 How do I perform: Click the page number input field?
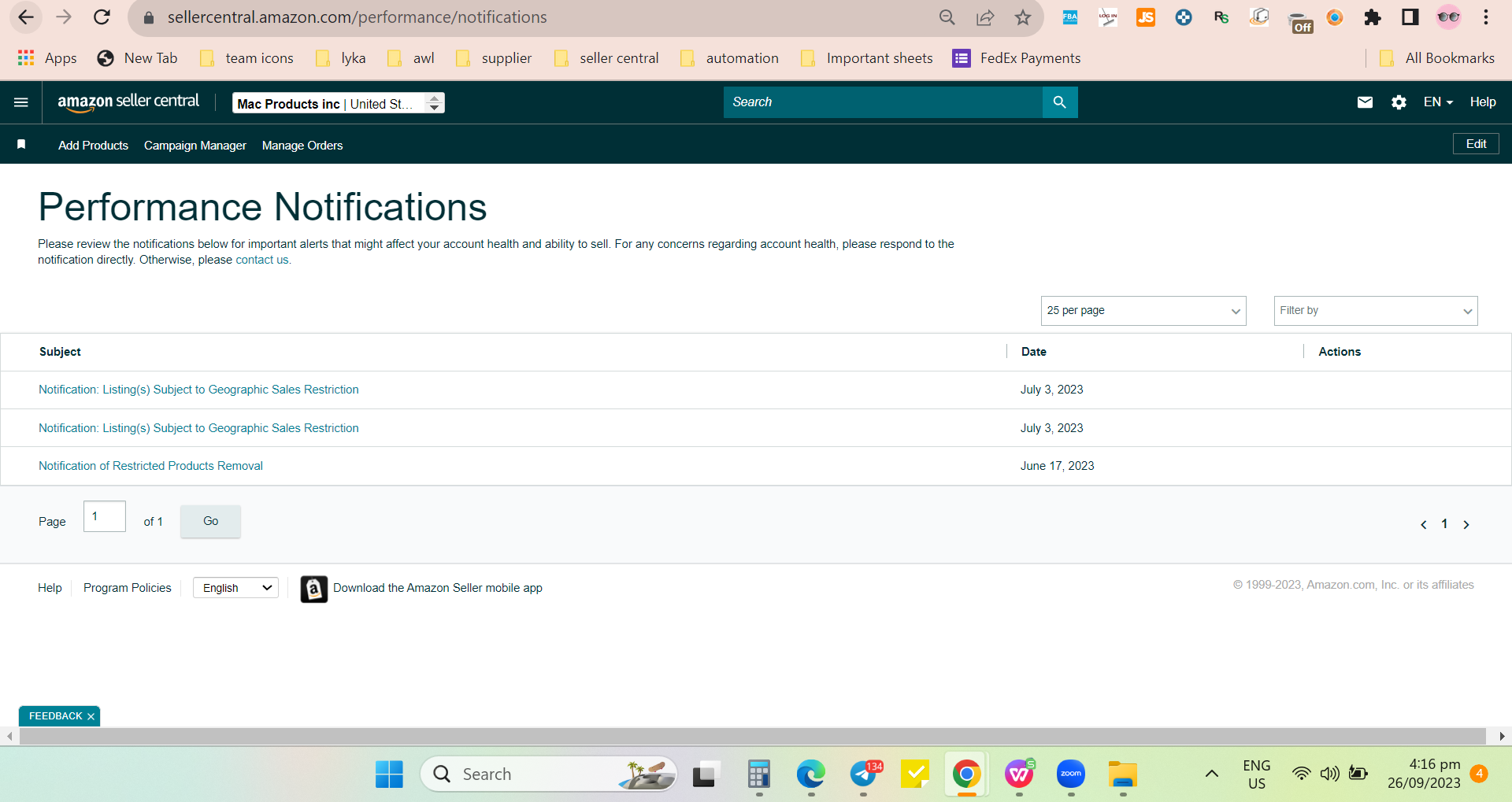[105, 516]
